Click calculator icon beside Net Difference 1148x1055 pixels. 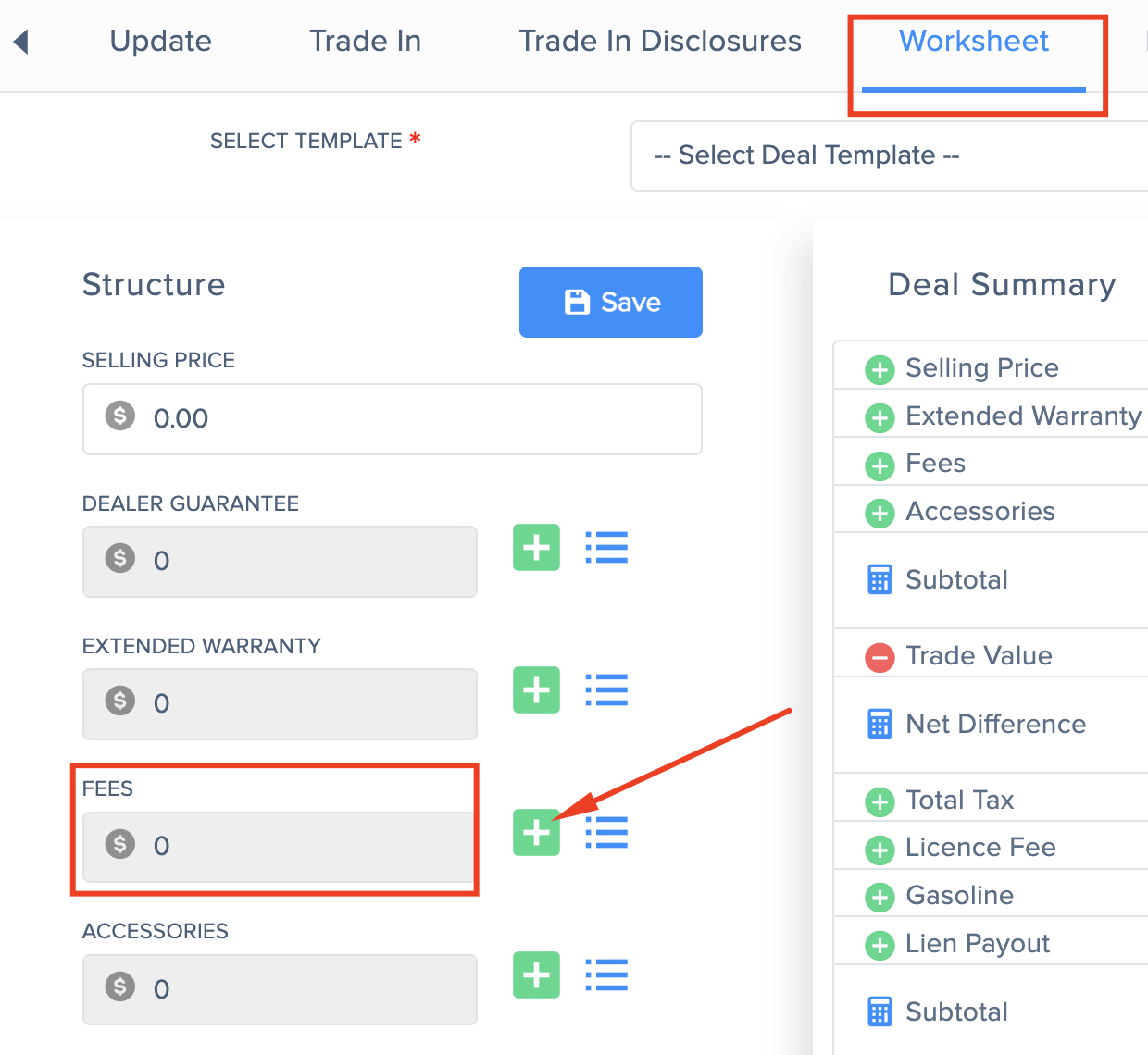(x=880, y=724)
